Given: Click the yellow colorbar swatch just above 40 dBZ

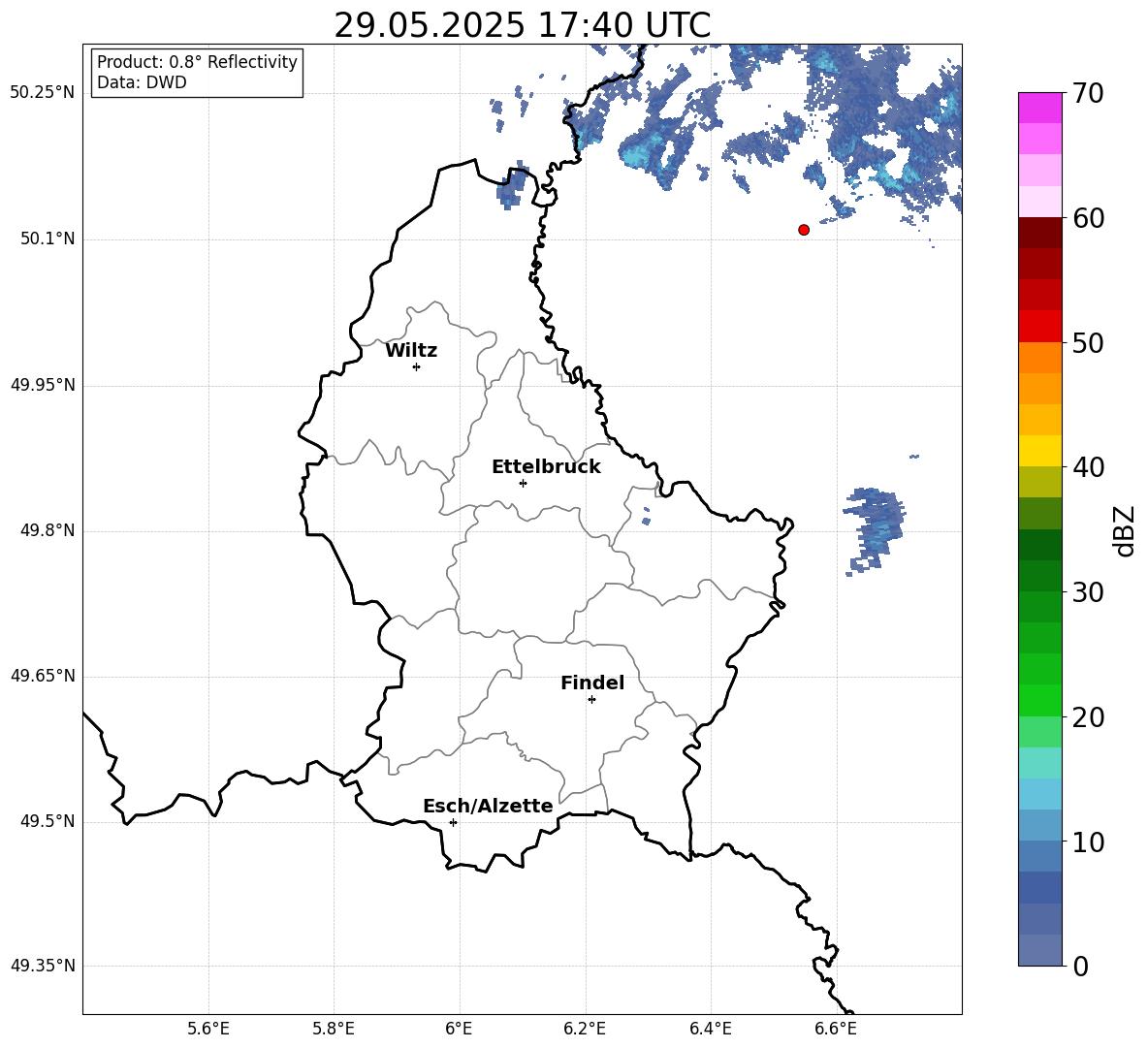Looking at the screenshot, I should (x=1039, y=451).
